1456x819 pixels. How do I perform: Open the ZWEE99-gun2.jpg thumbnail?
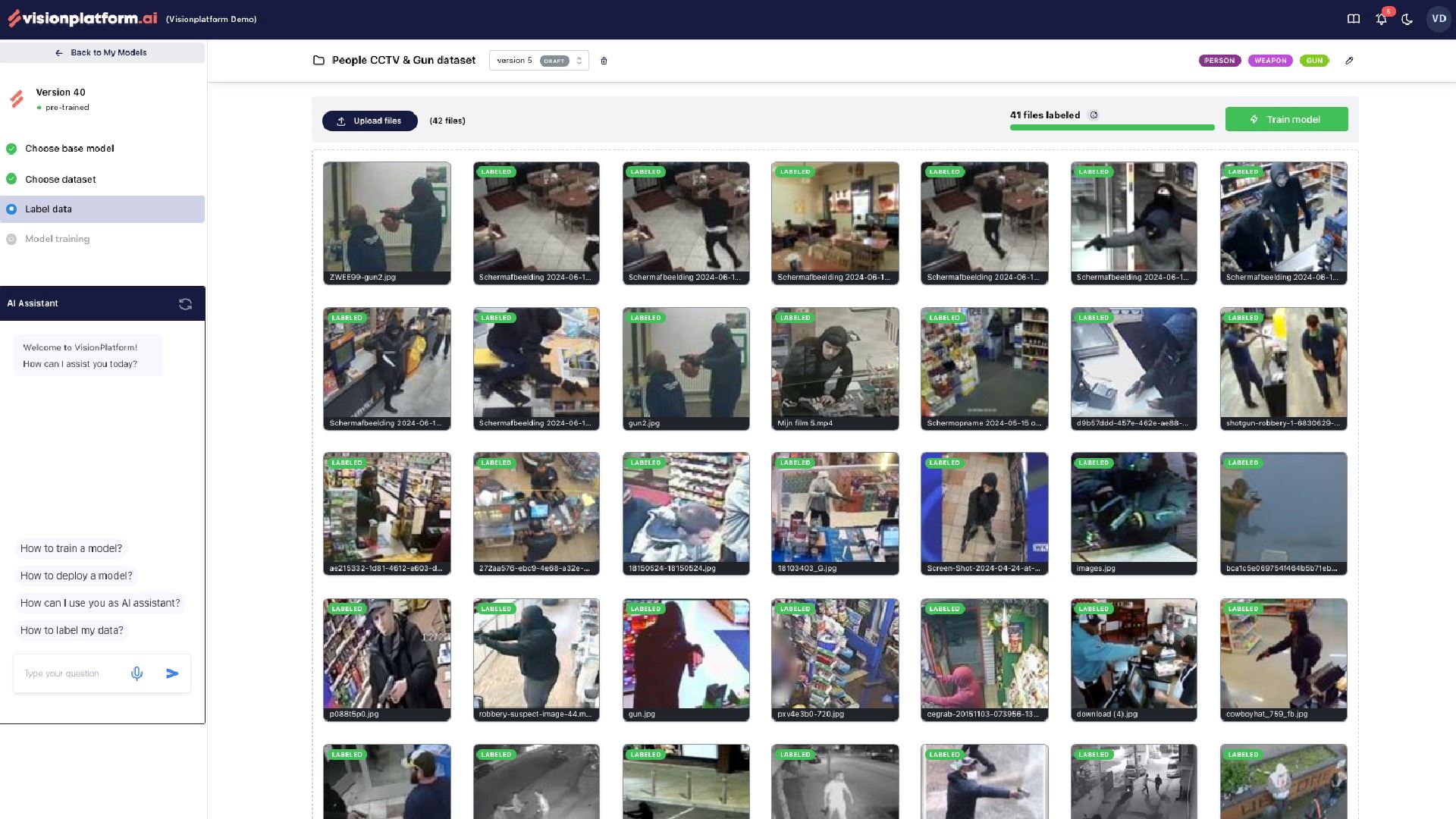click(387, 223)
